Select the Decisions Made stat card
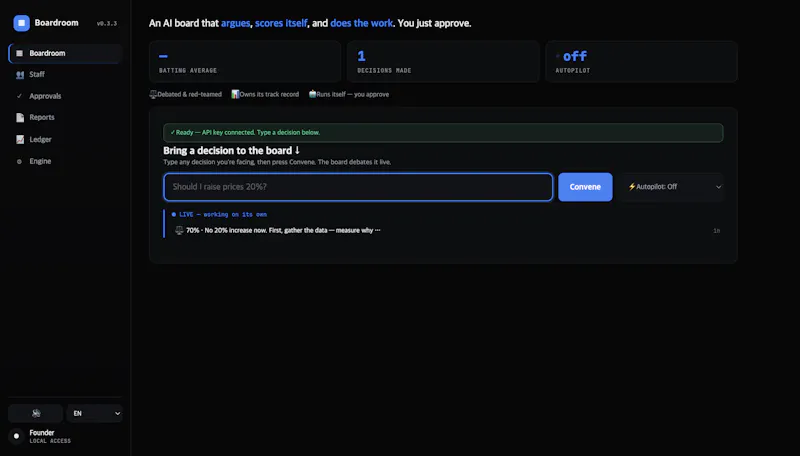Image resolution: width=800 pixels, height=456 pixels. coord(443,62)
